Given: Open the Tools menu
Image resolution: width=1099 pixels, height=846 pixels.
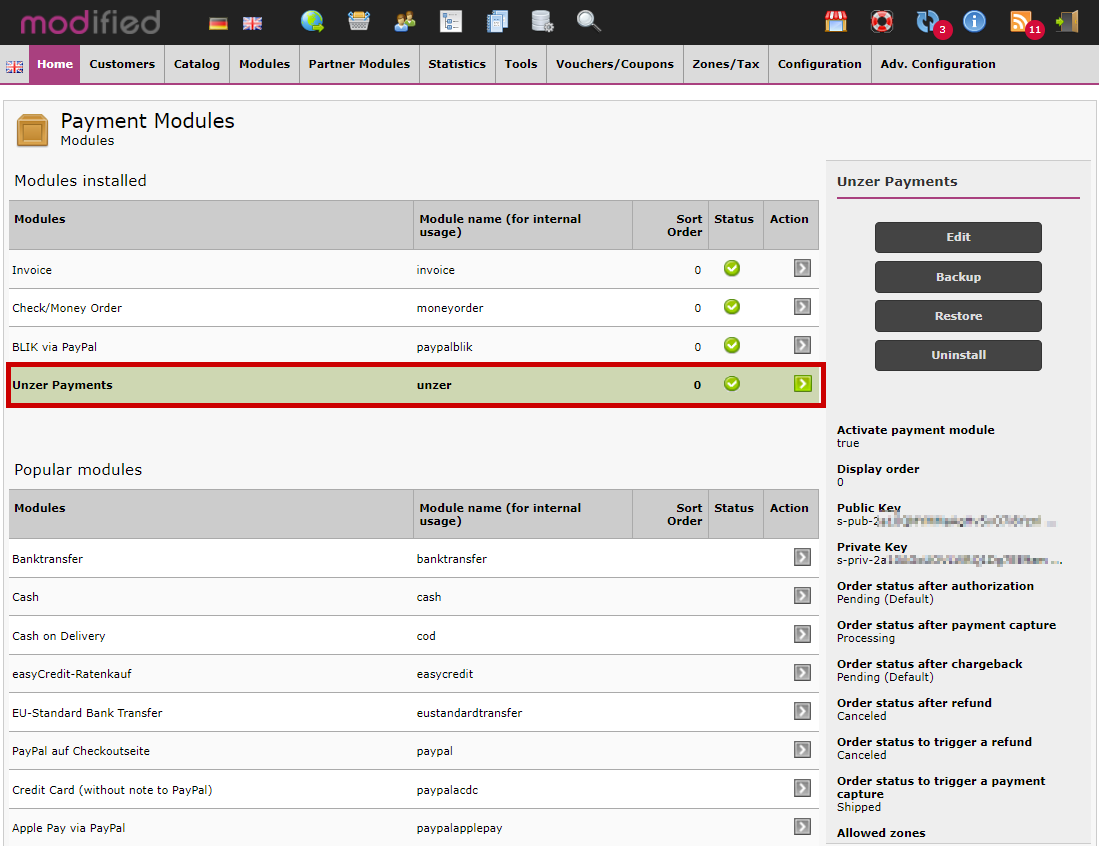Looking at the screenshot, I should (521, 64).
